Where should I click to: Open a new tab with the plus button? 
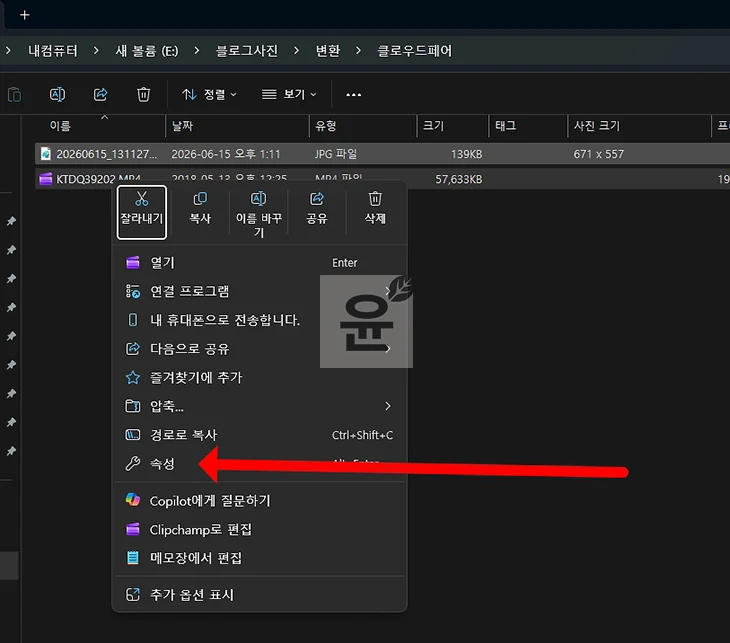(25, 15)
